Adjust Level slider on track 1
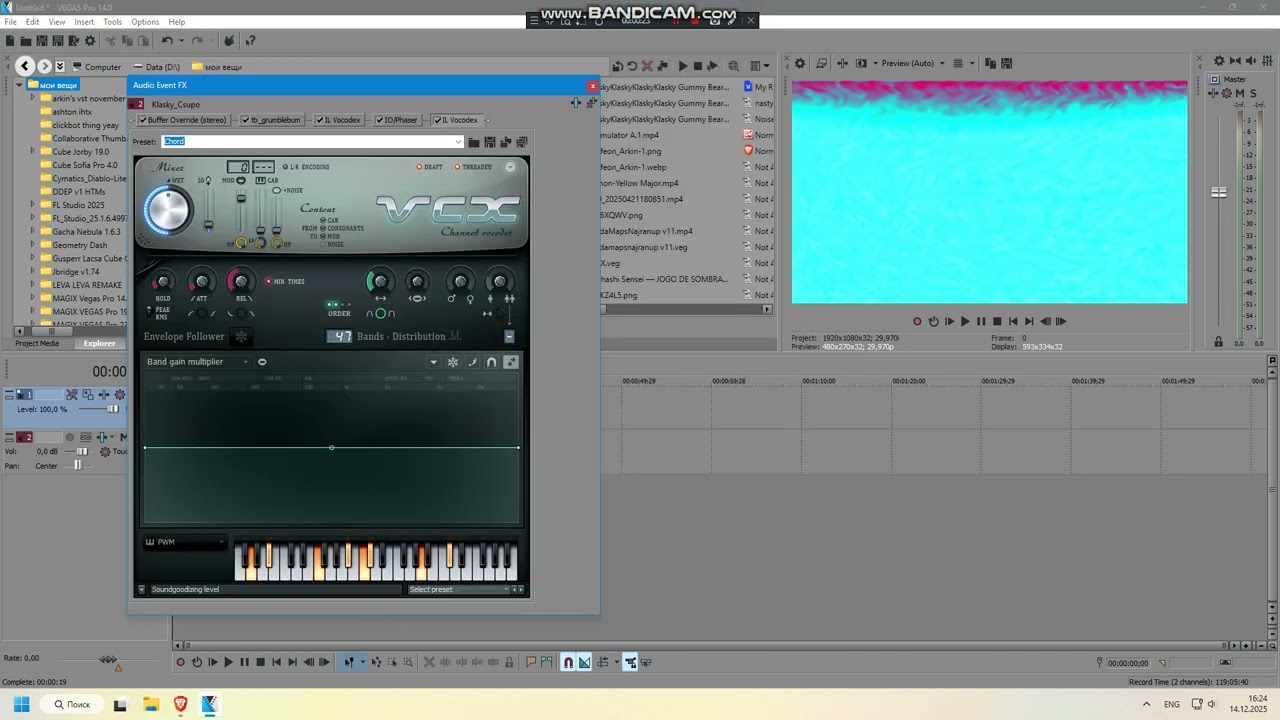 coord(112,409)
